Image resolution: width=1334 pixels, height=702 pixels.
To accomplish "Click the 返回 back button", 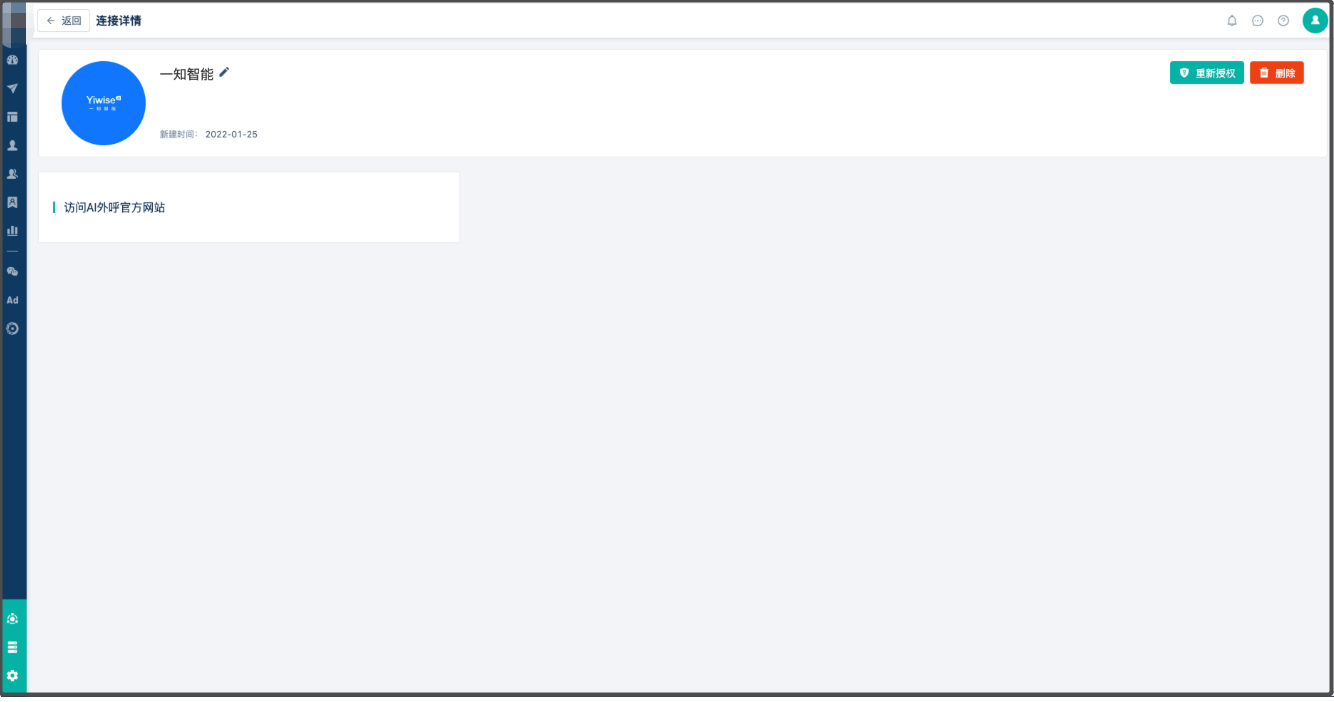I will (64, 20).
